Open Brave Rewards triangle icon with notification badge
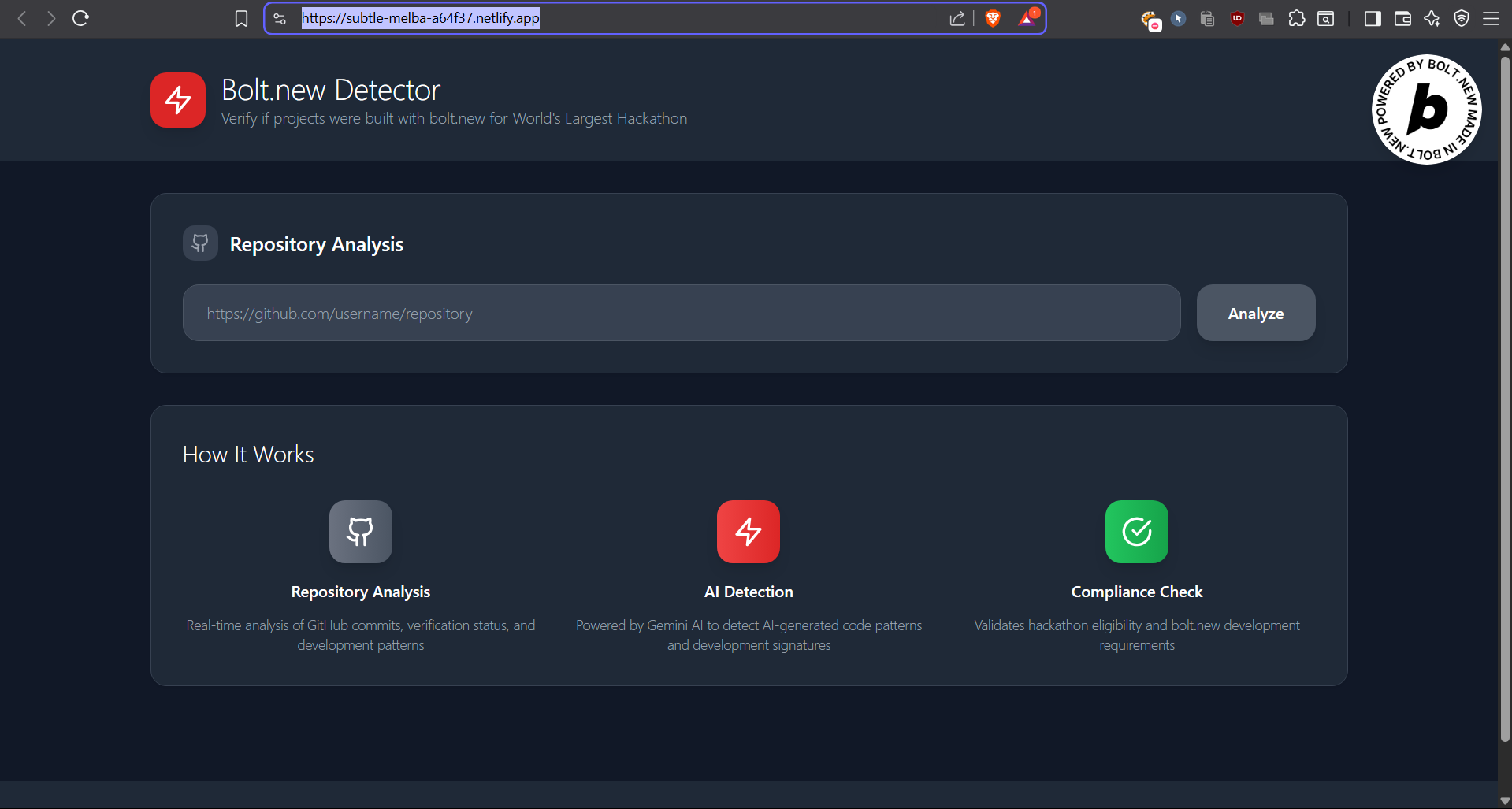 (1027, 17)
